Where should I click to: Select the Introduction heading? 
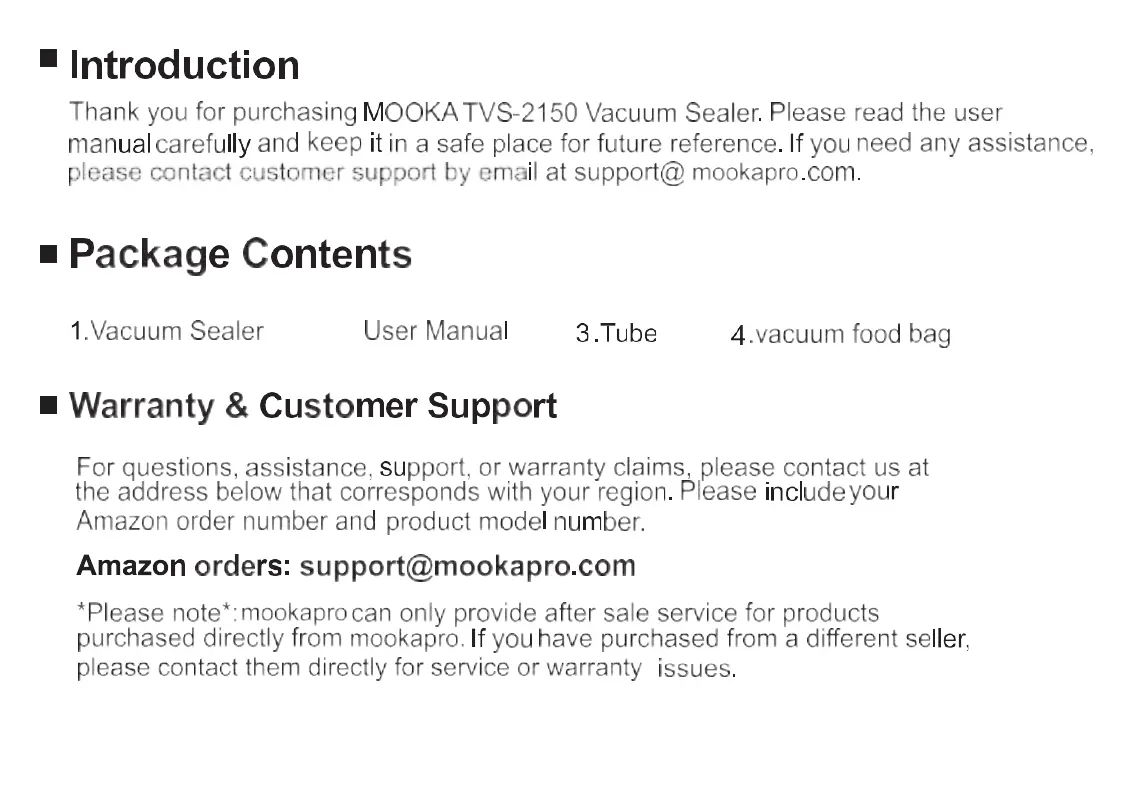click(x=184, y=66)
